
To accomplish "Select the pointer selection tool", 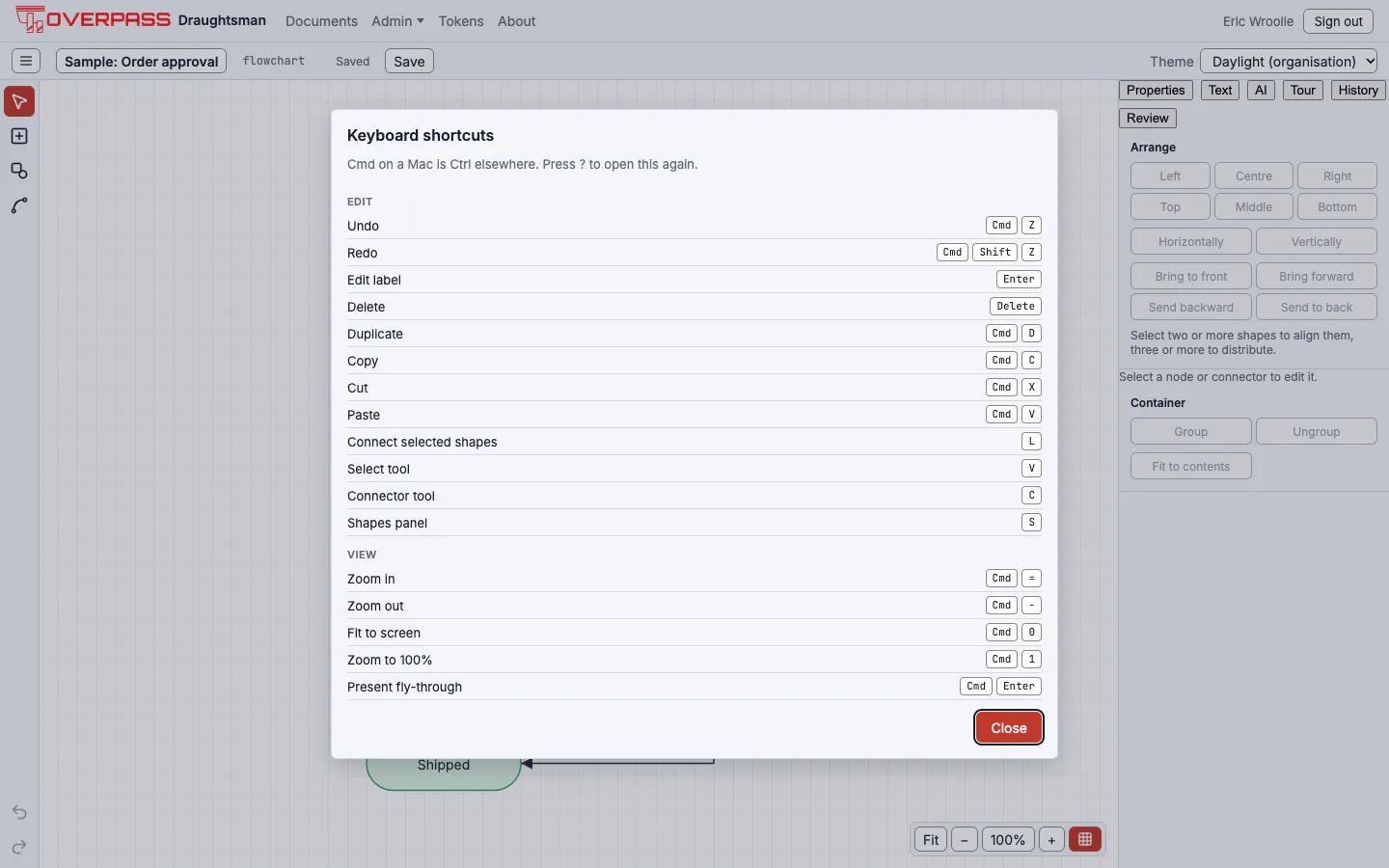I will [19, 101].
